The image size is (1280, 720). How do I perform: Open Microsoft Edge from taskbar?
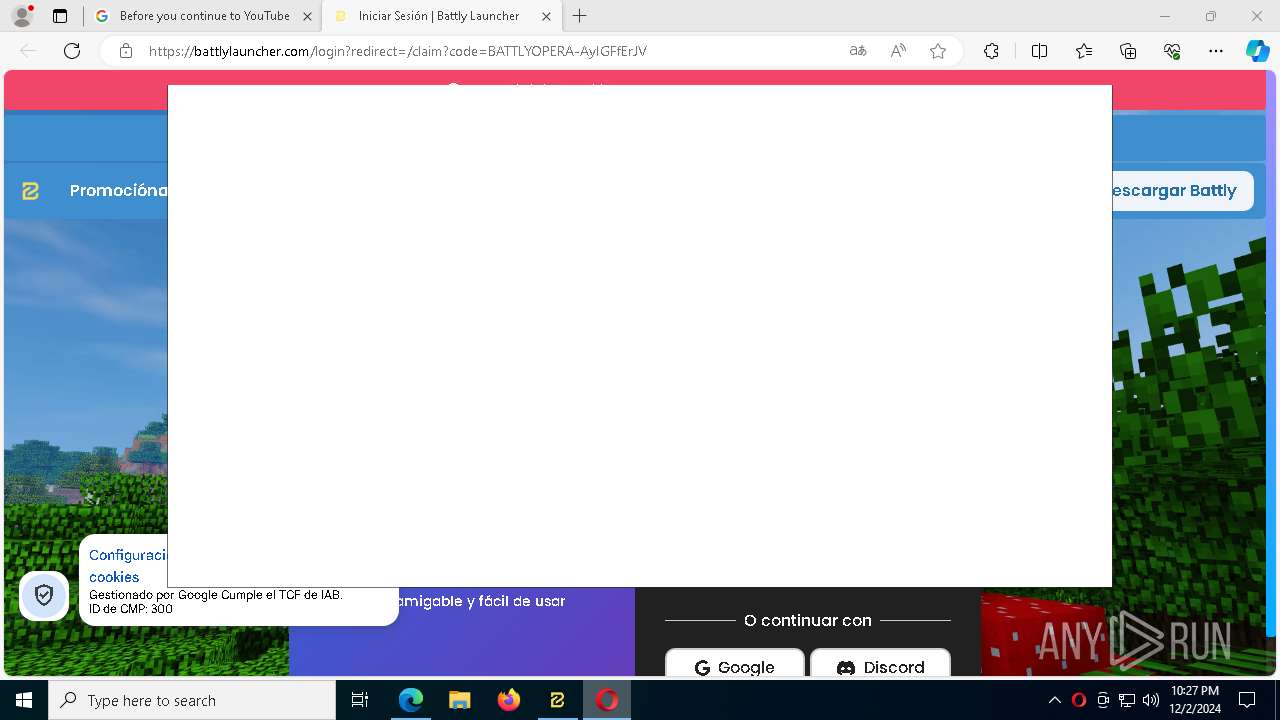(x=411, y=700)
